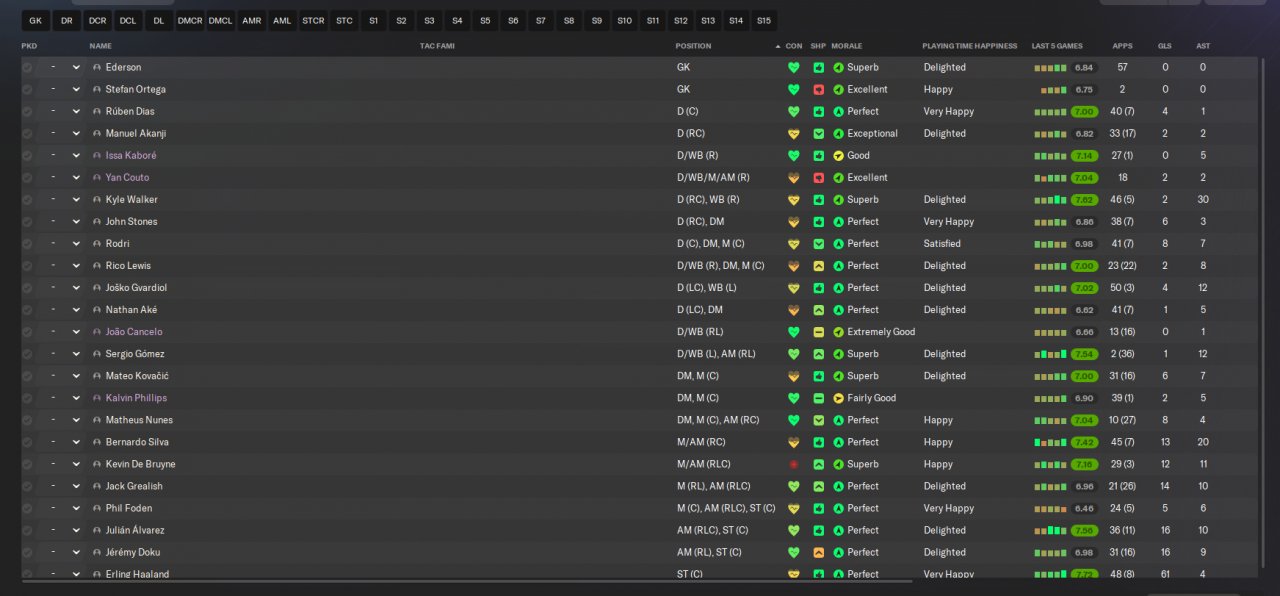Click Kyle Walker's 7.62 rating badge
Viewport: 1280px width, 596px height.
point(1084,200)
